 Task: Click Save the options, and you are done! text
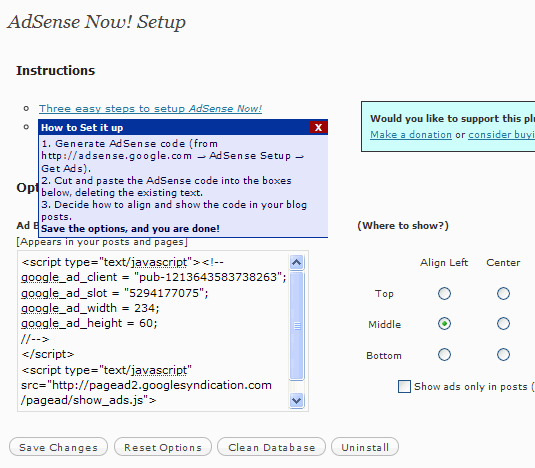tap(130, 229)
